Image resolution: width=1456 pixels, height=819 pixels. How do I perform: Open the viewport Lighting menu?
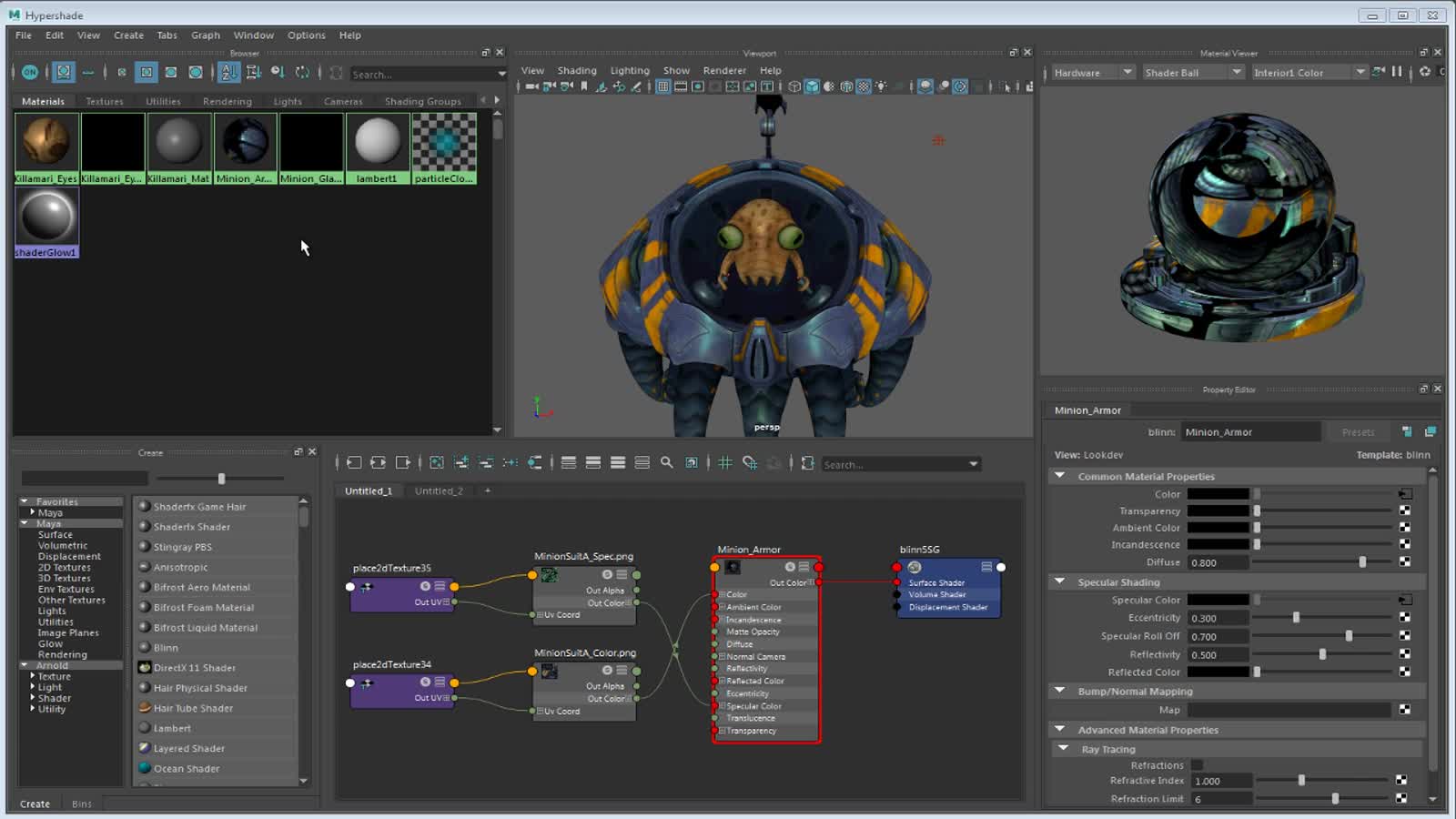[x=630, y=70]
